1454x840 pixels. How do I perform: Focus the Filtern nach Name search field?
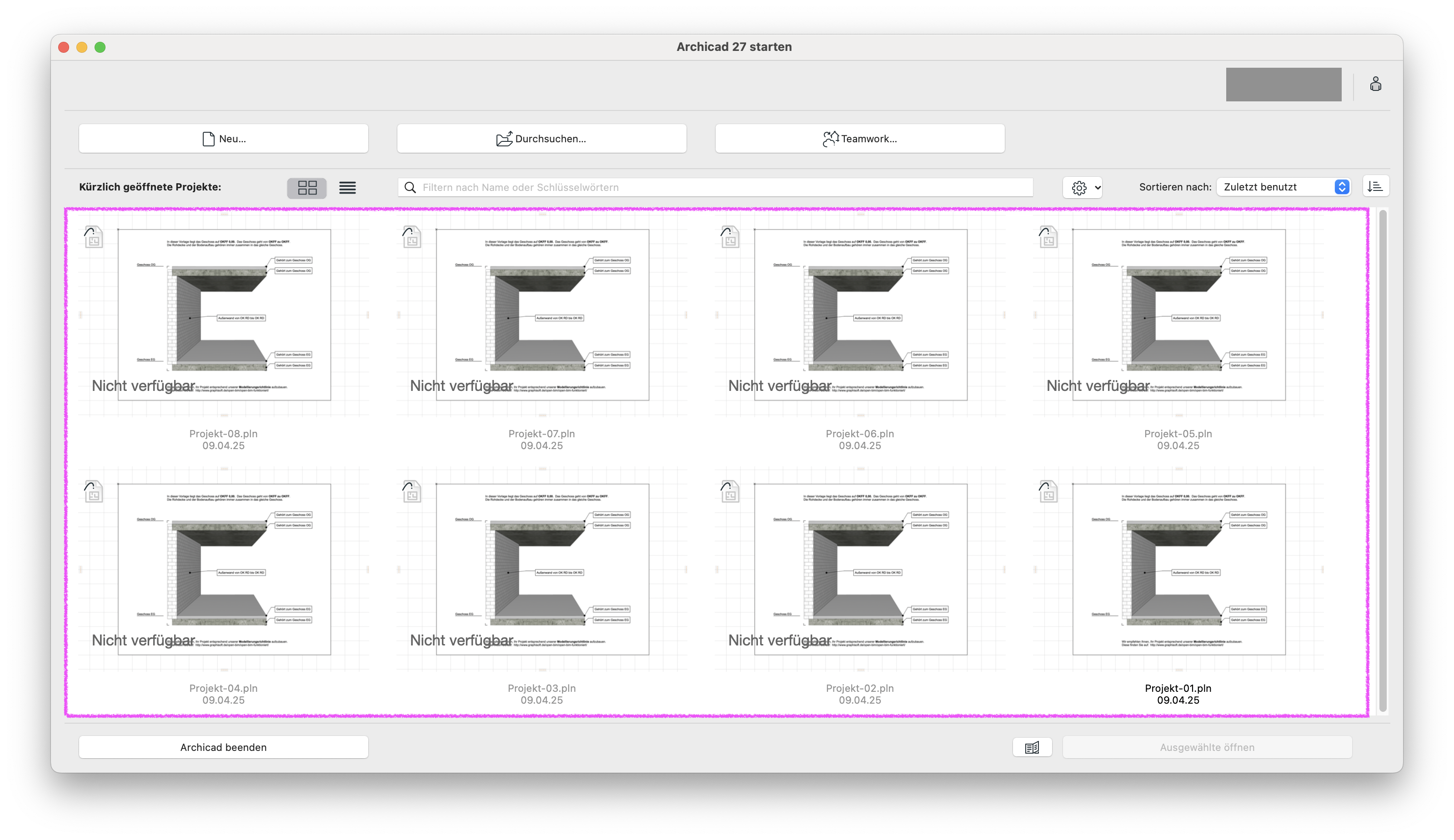[716, 187]
